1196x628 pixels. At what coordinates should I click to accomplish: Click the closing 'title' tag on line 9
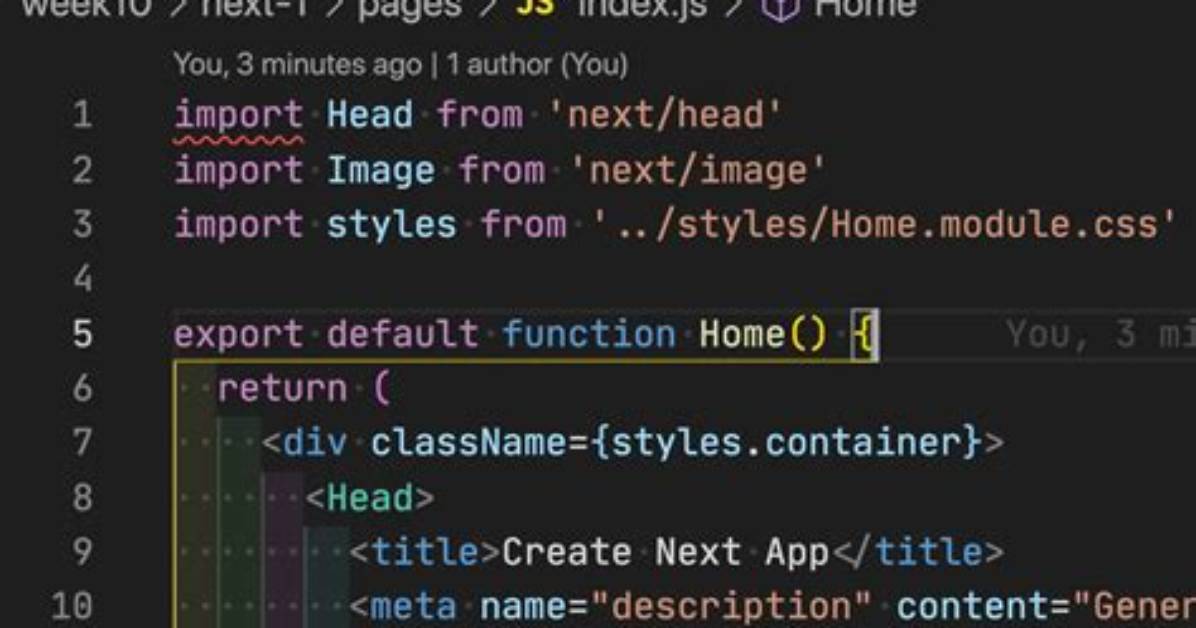point(918,552)
